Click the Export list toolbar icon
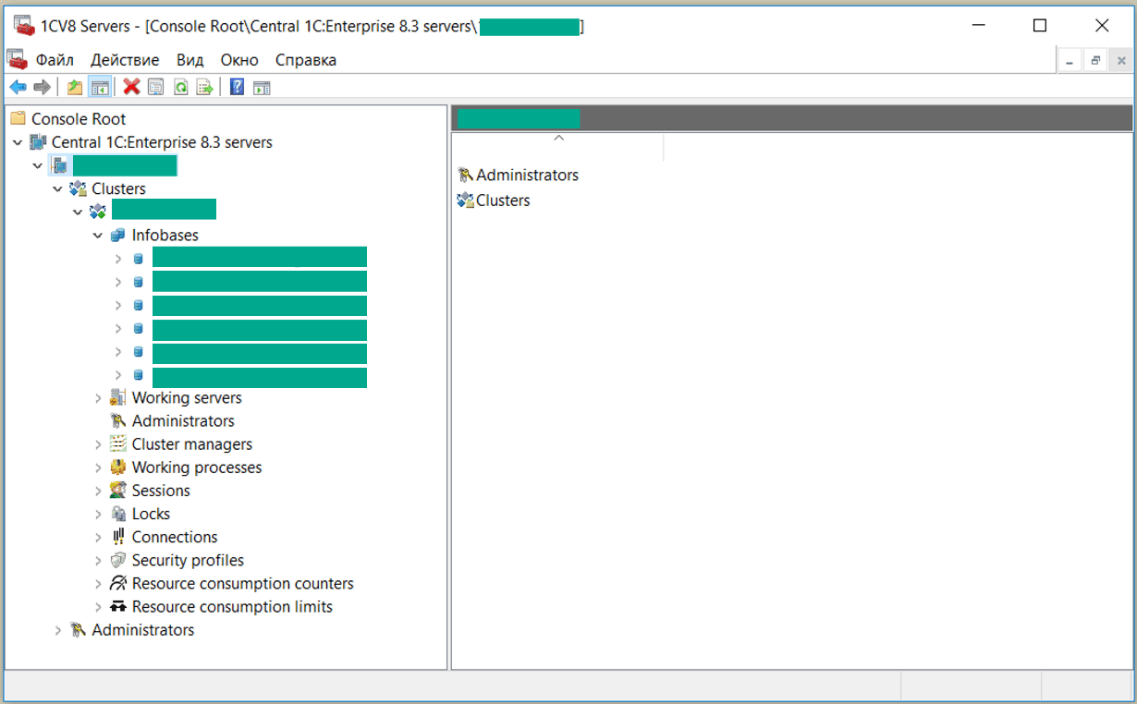The image size is (1137, 704). point(205,88)
